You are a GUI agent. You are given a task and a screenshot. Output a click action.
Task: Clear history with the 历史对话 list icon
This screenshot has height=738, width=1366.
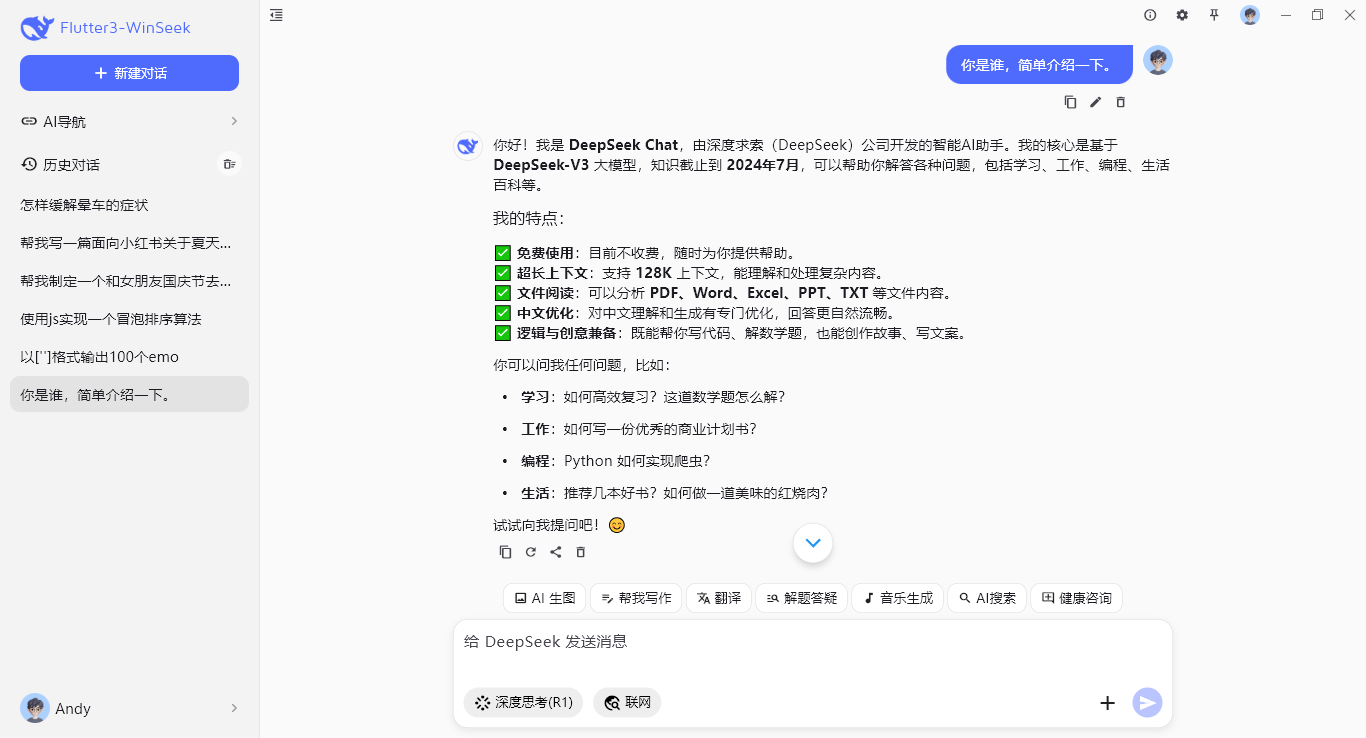tap(230, 164)
